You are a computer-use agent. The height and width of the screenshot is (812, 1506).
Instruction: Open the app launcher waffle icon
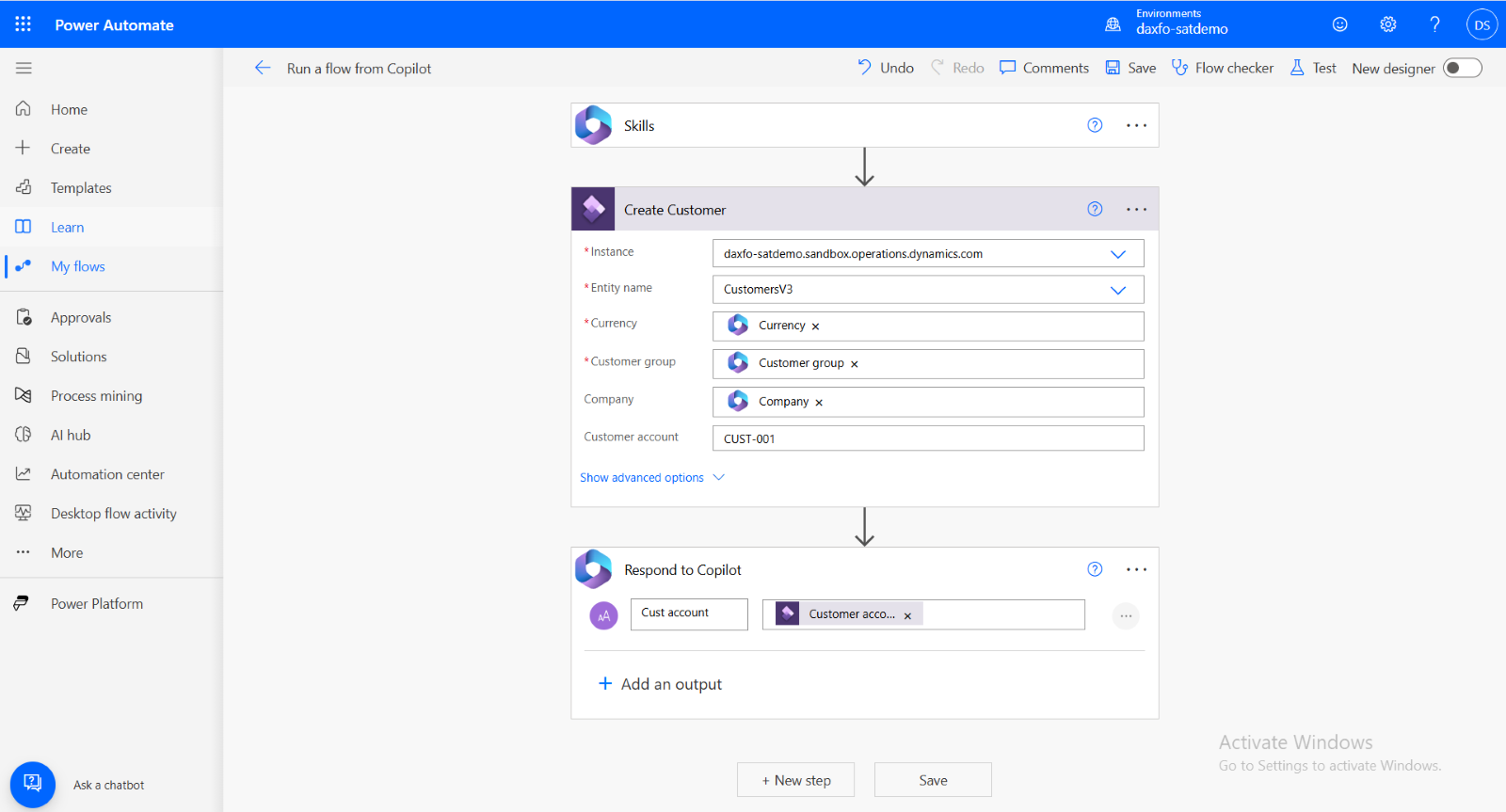pyautogui.click(x=23, y=24)
